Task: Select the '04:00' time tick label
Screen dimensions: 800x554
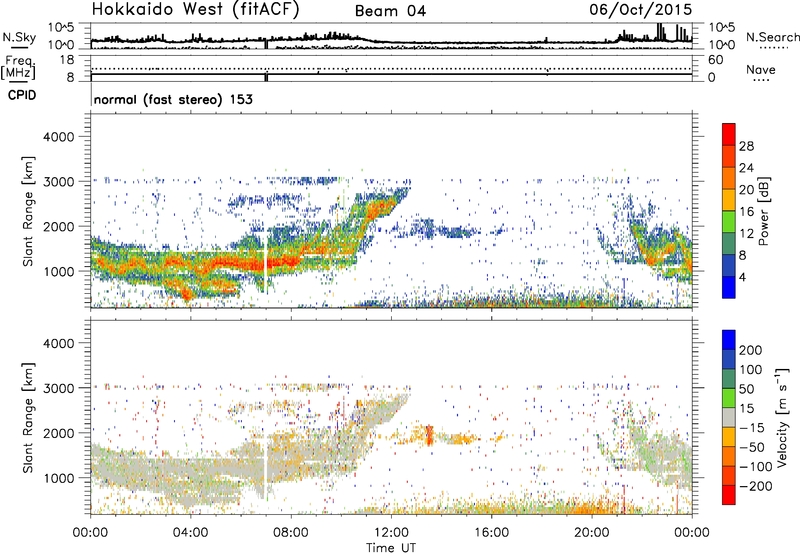Action: [x=190, y=533]
